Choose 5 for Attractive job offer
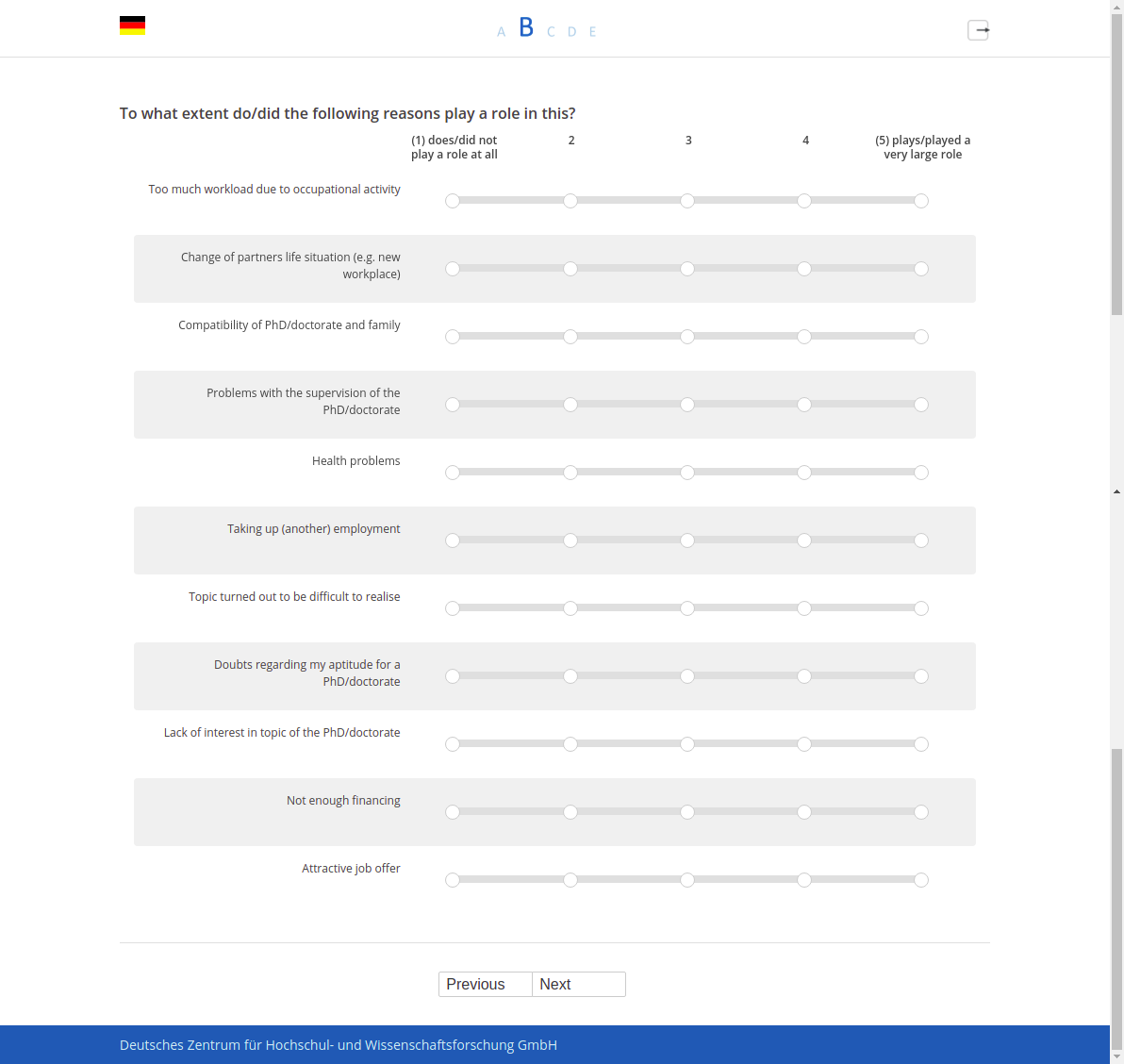1124x1064 pixels. pyautogui.click(x=921, y=880)
